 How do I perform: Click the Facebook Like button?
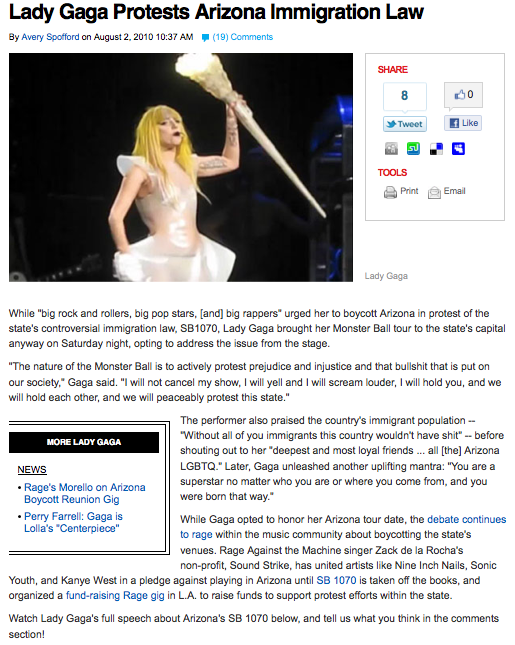click(x=463, y=123)
